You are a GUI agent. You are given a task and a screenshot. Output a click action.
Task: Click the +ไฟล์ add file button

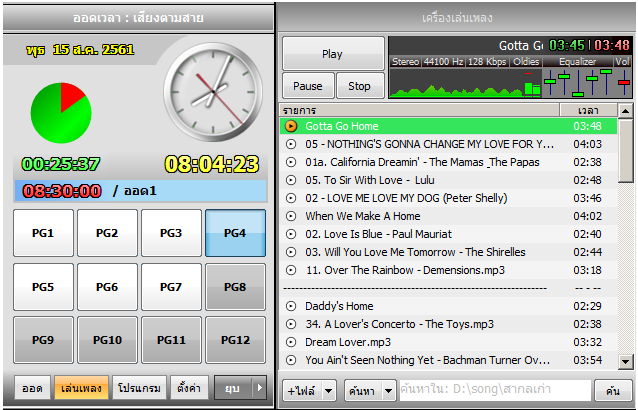[x=302, y=391]
